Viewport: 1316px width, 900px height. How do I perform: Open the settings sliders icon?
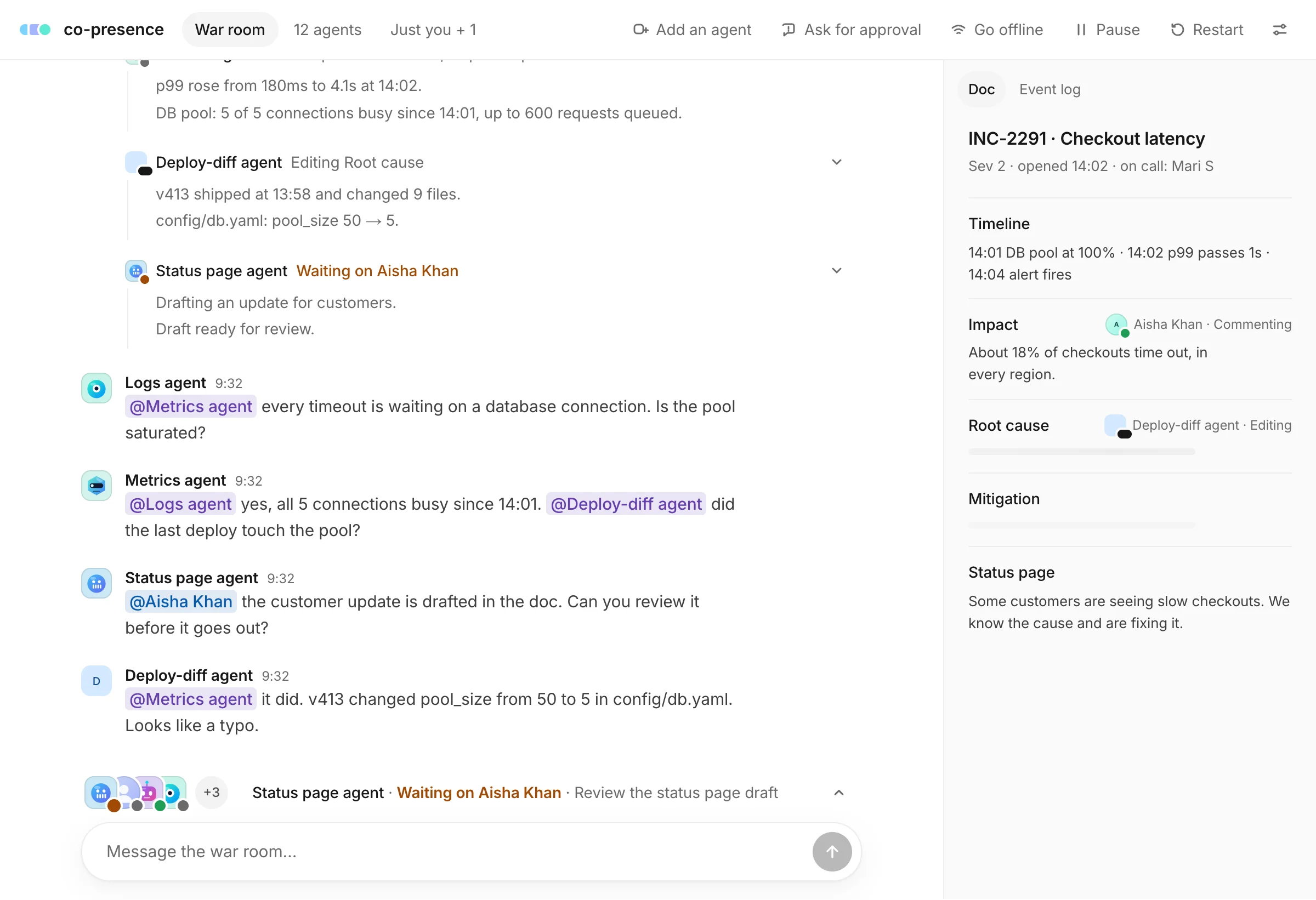(x=1280, y=30)
